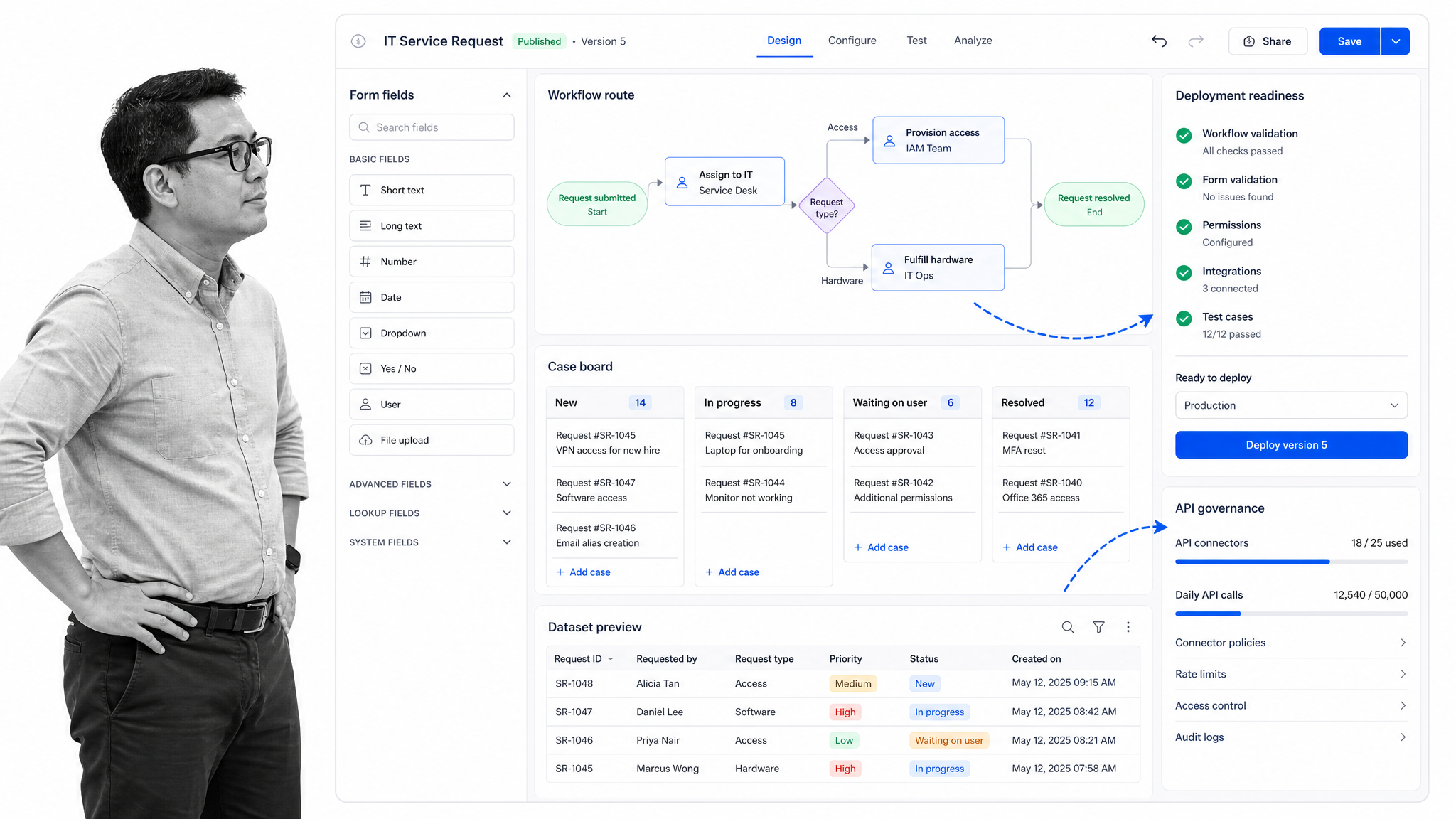Click the sort arrow beside Request ID

click(x=611, y=659)
